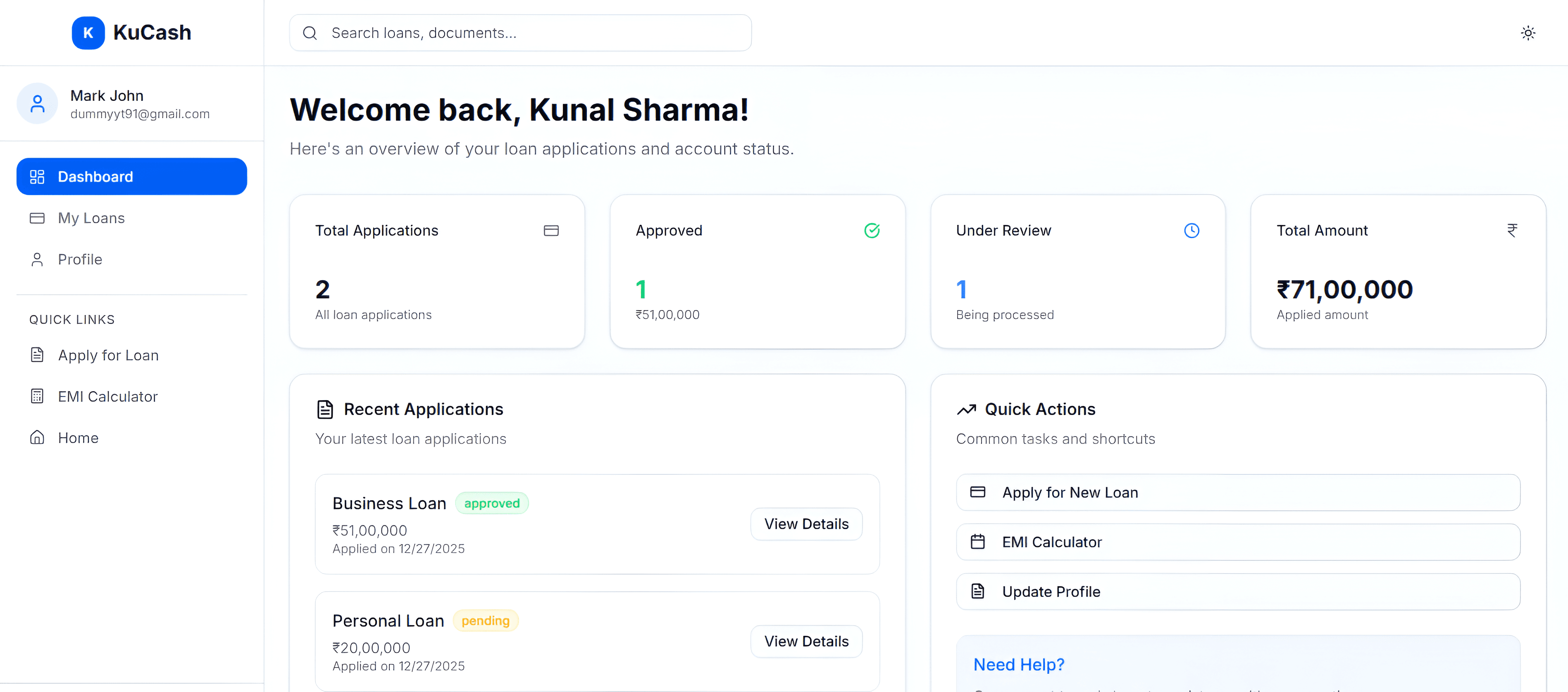View details of the Business Loan
The image size is (1568, 692).
click(805, 524)
